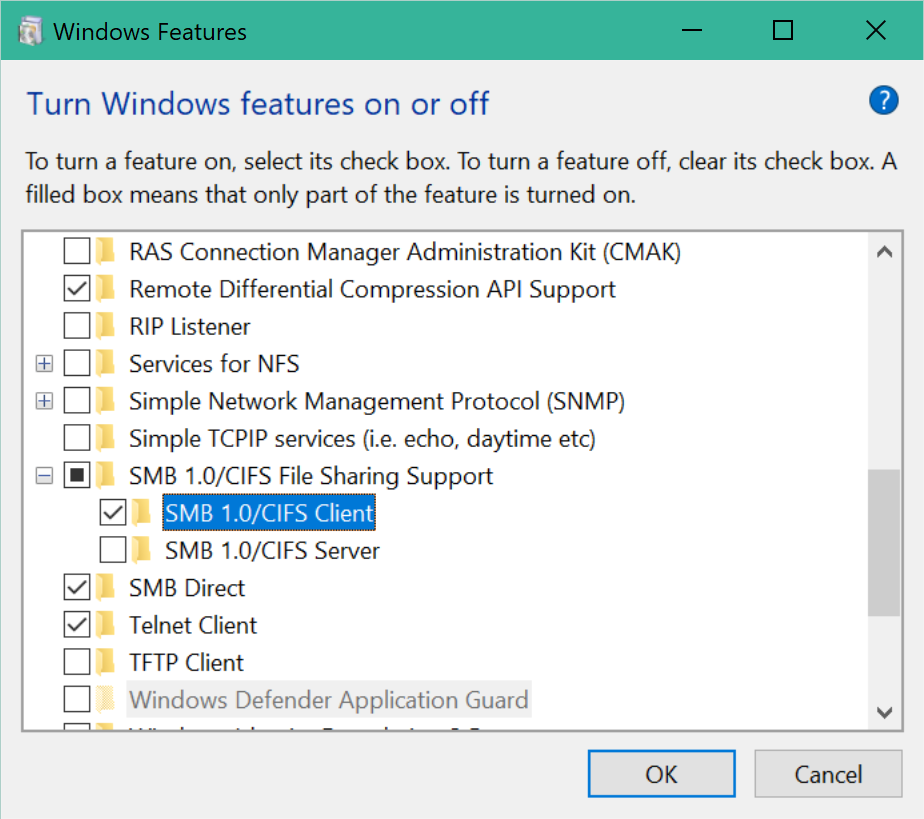This screenshot has height=819, width=924.
Task: Enable the RIP Listener checkbox
Action: click(x=77, y=326)
